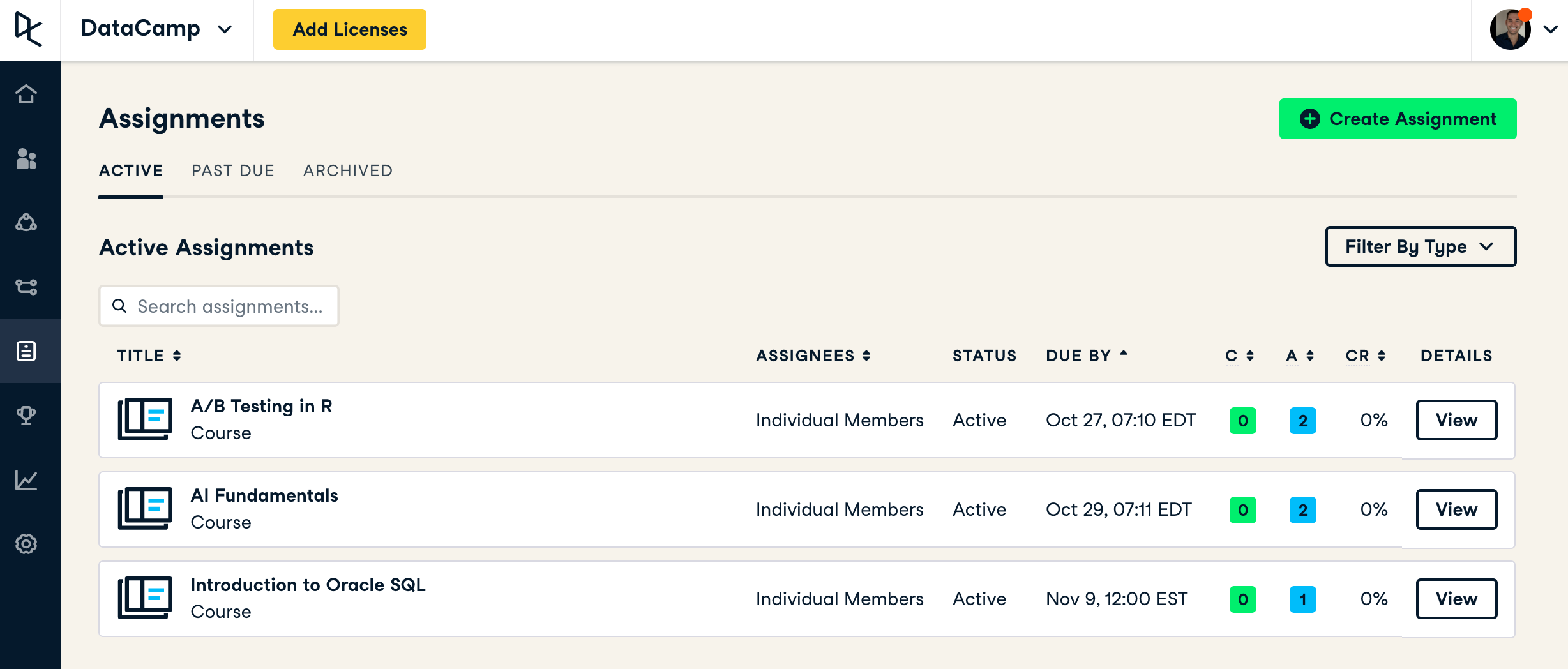Open the Reporting chart sidebar icon

click(26, 480)
